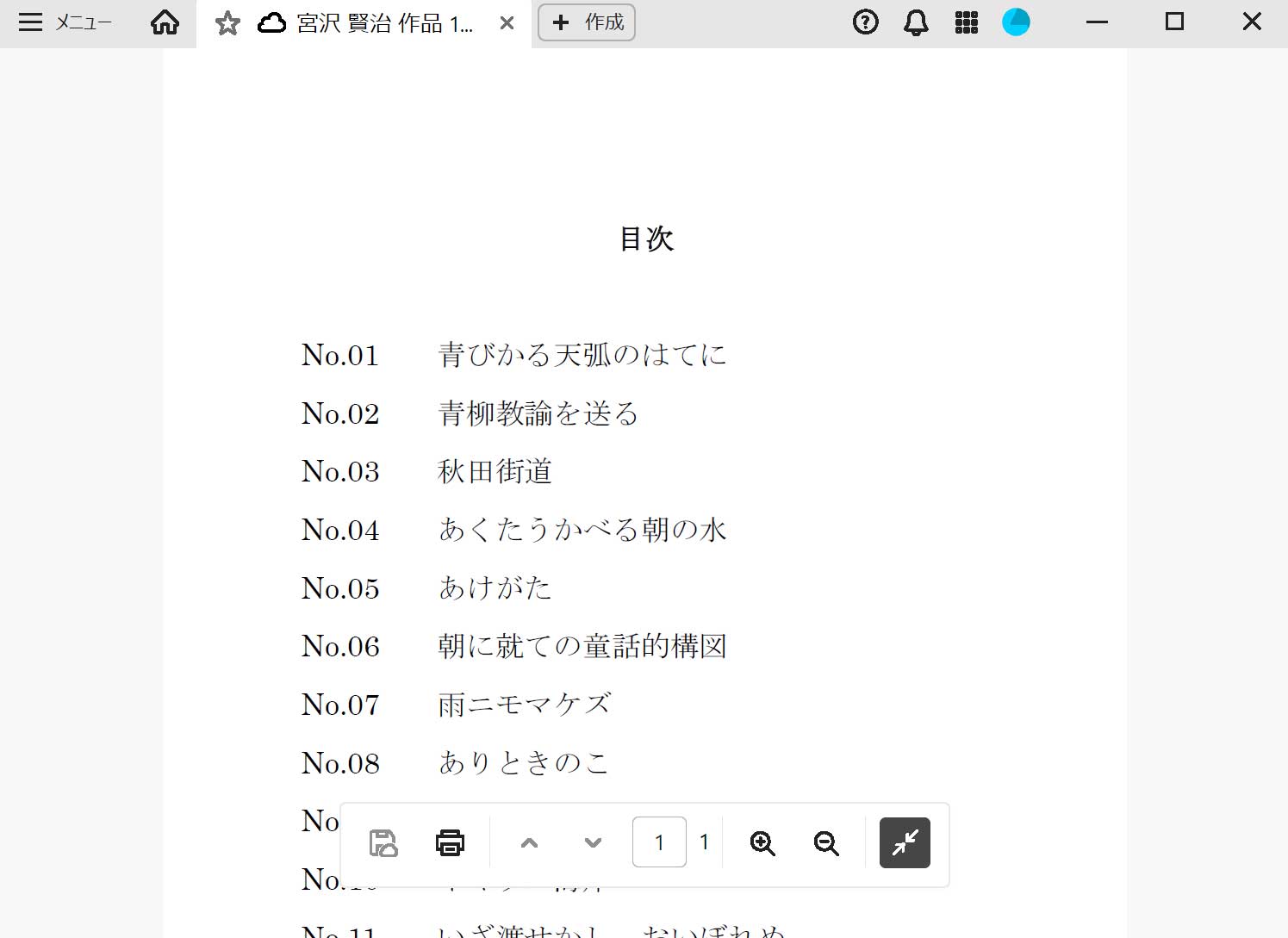Click the entry 青びかる天弧のはてに
The width and height of the screenshot is (1288, 938).
click(582, 355)
